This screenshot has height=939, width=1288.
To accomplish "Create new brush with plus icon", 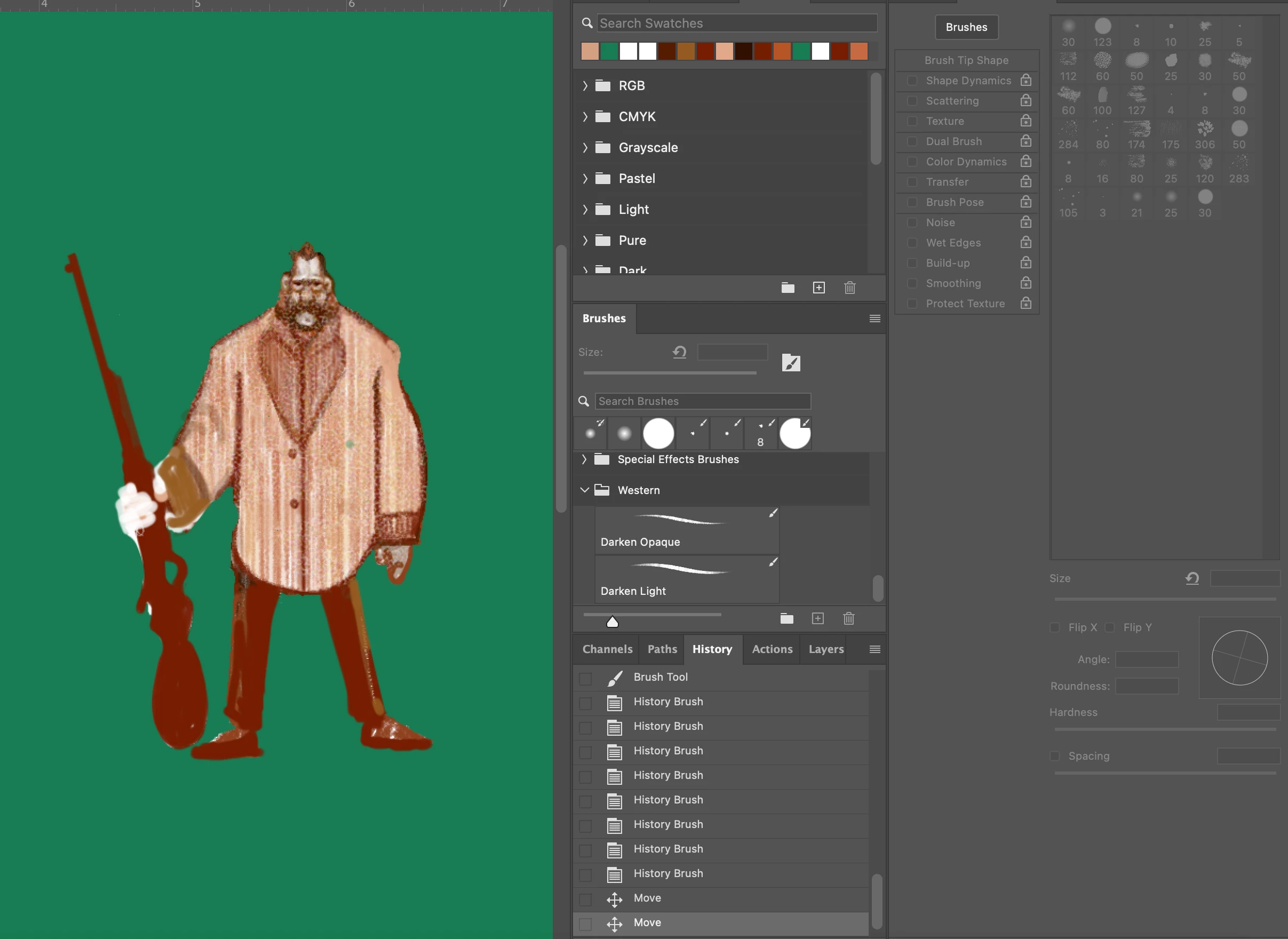I will [817, 618].
